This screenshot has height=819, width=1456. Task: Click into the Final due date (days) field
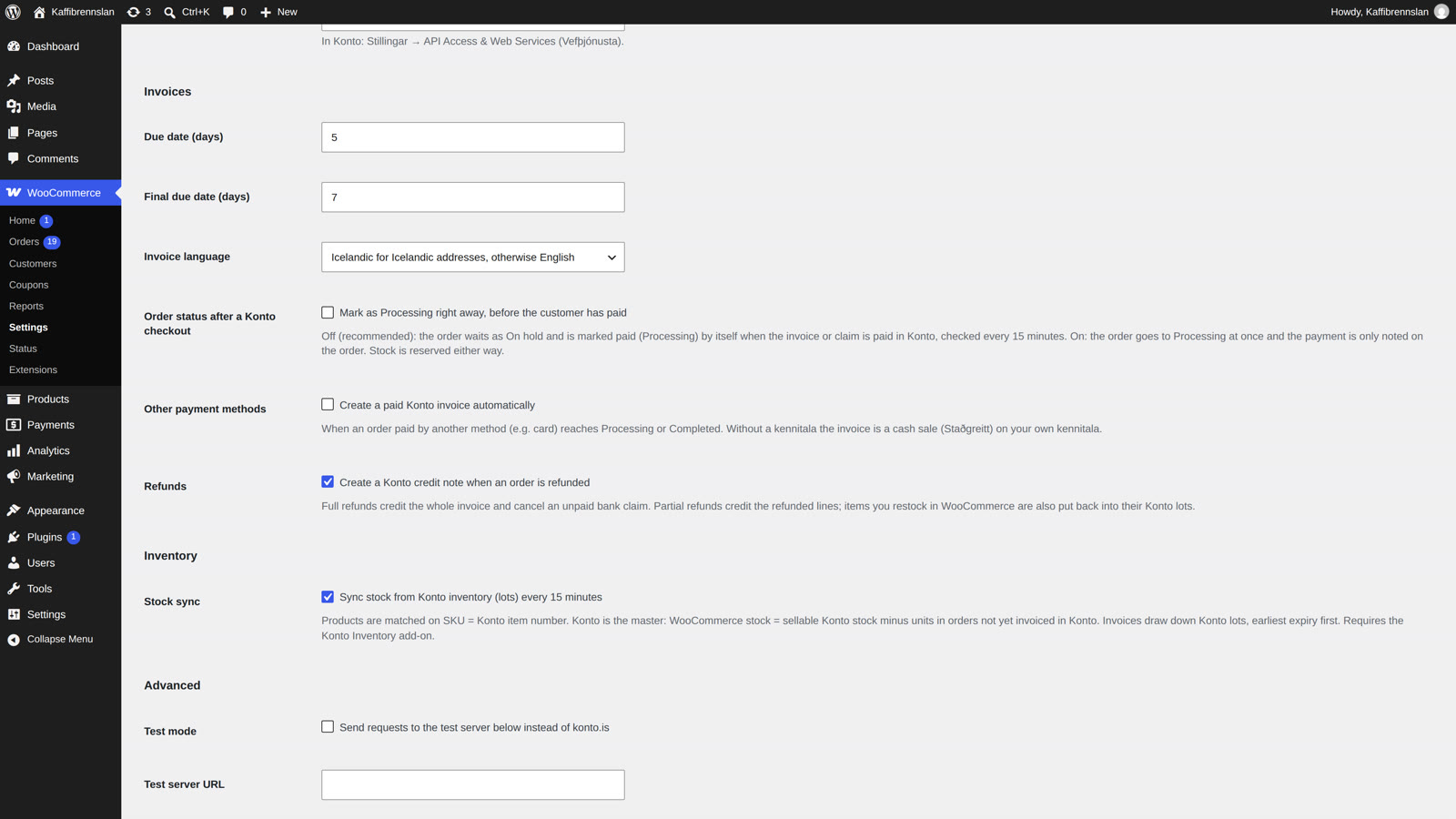click(472, 197)
